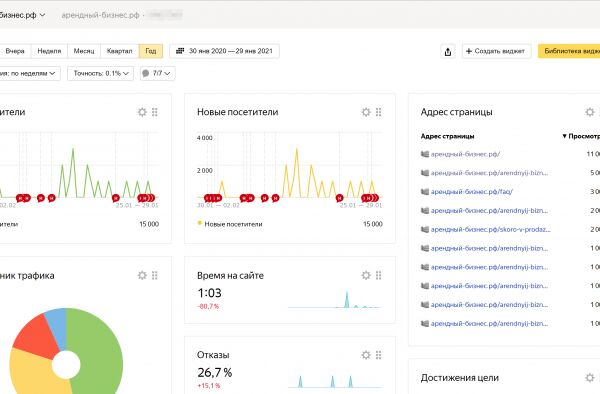Select the Год period tab

coord(151,51)
